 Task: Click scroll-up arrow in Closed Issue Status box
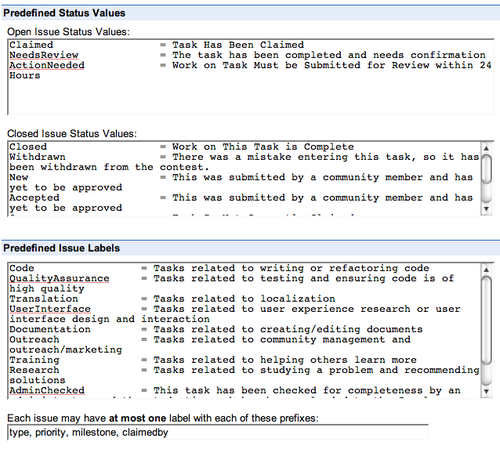(486, 148)
